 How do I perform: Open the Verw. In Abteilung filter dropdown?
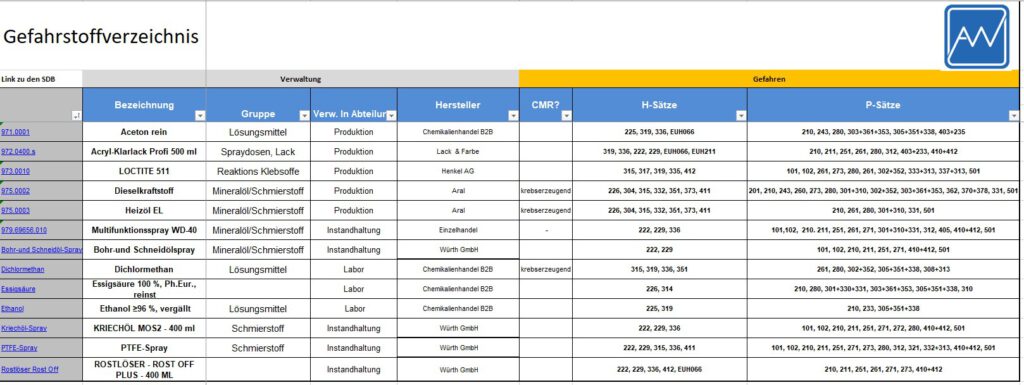click(391, 116)
